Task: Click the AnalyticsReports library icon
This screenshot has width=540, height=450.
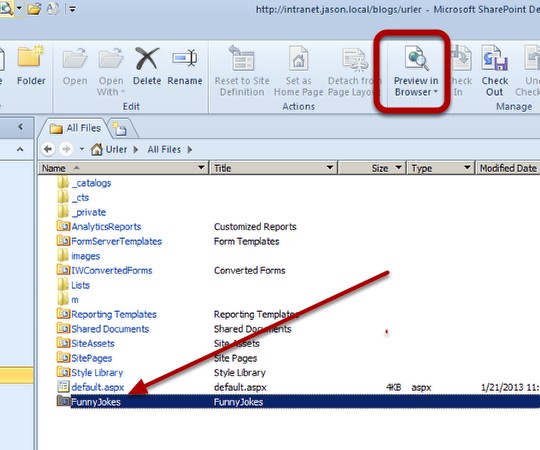Action: coord(63,226)
